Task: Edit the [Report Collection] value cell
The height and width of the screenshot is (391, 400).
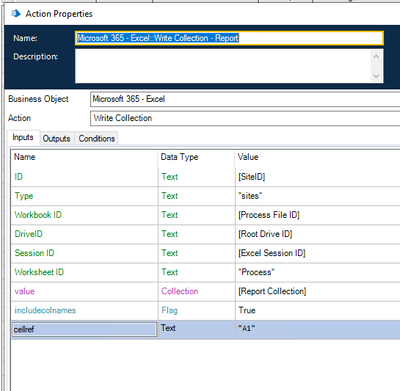Action: tap(318, 291)
